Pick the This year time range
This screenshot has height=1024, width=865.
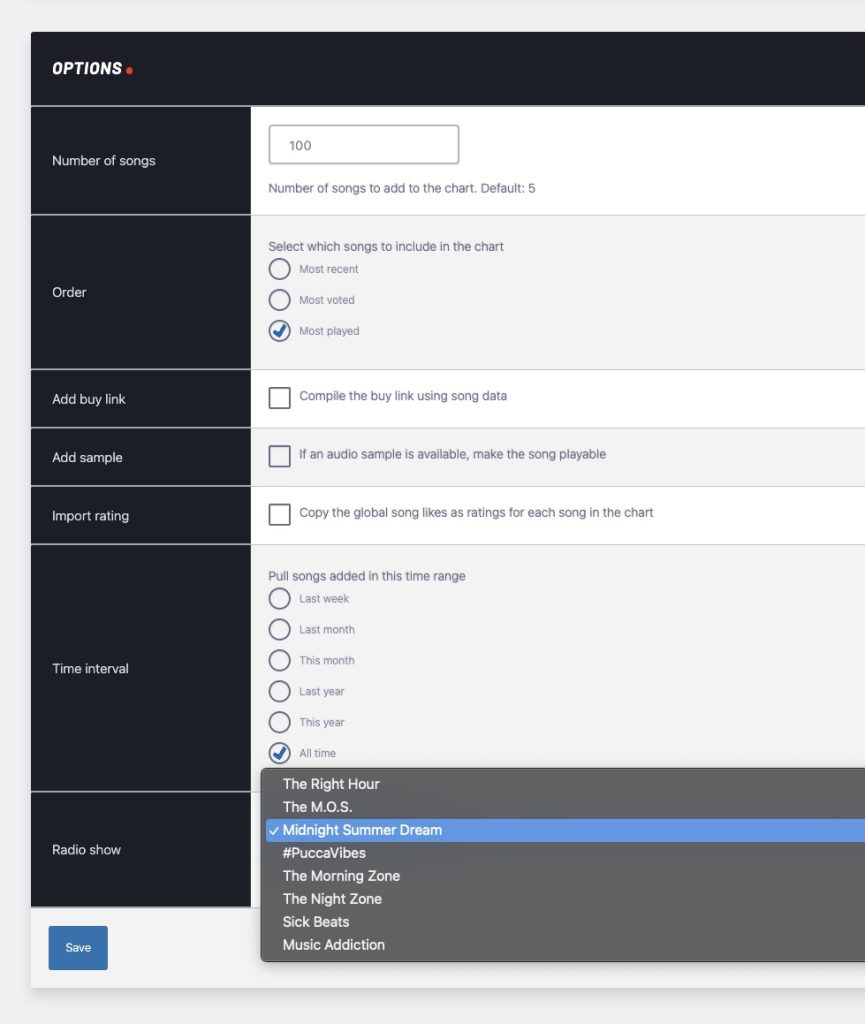(x=280, y=723)
